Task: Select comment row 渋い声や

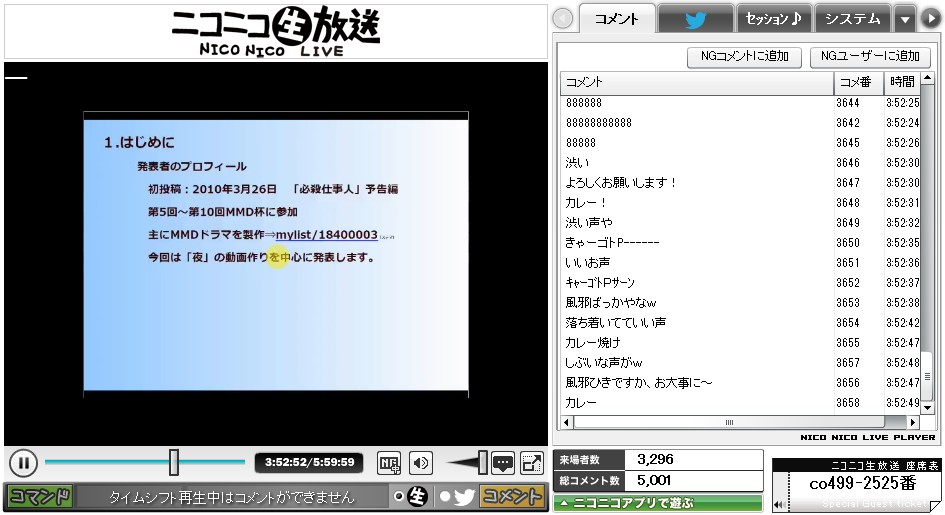Action: (740, 223)
